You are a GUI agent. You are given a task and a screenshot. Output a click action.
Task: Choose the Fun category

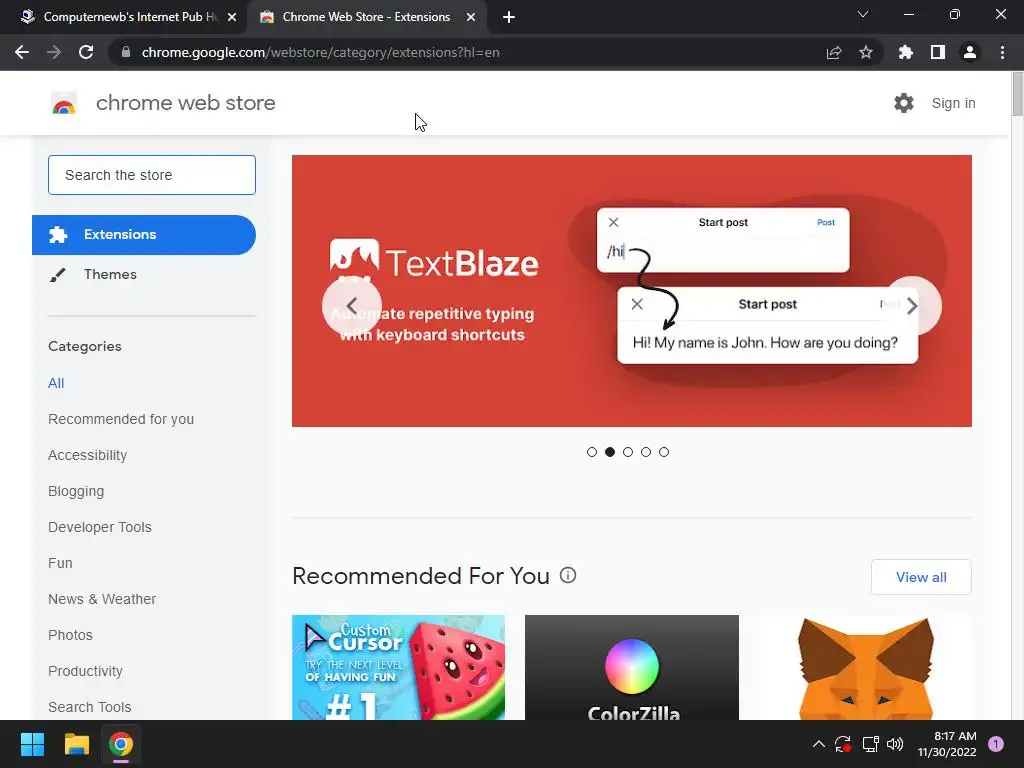coord(60,563)
